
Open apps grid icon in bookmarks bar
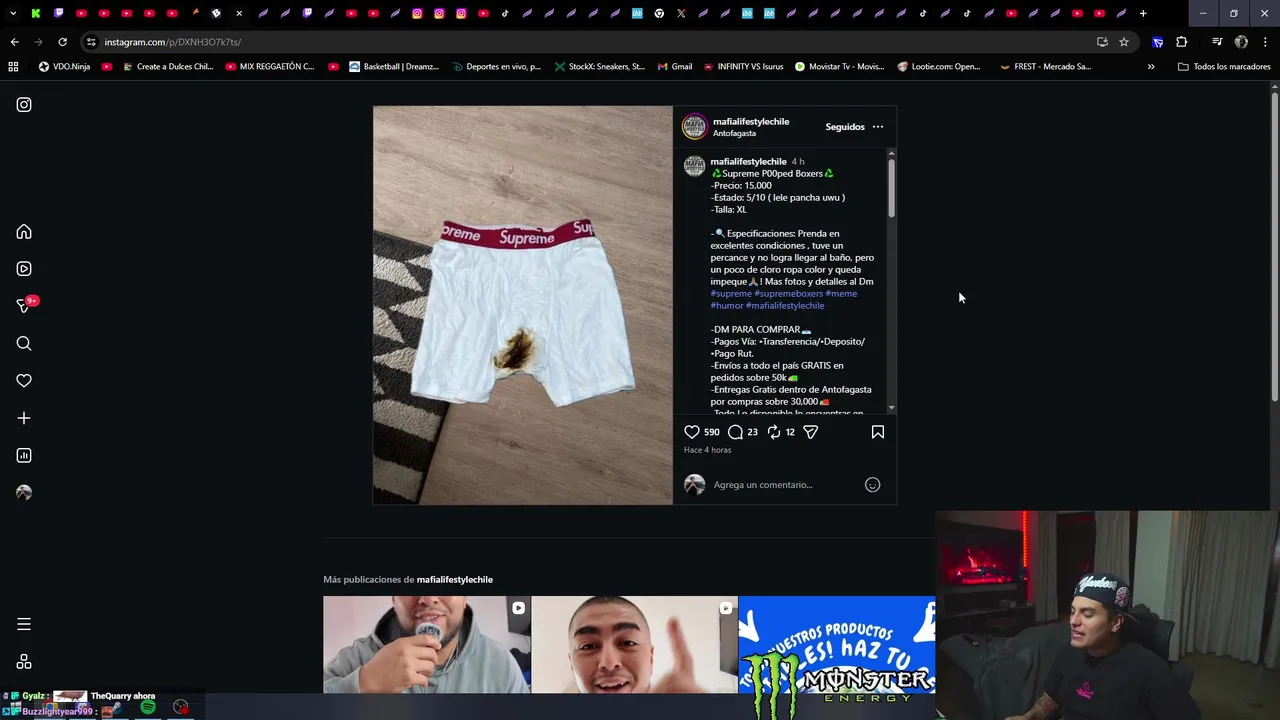[x=13, y=67]
